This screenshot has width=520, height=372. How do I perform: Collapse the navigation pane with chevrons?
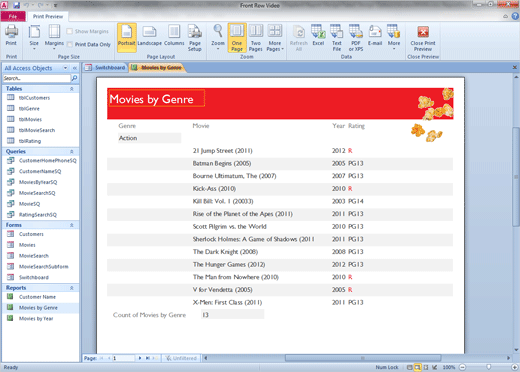(x=75, y=68)
